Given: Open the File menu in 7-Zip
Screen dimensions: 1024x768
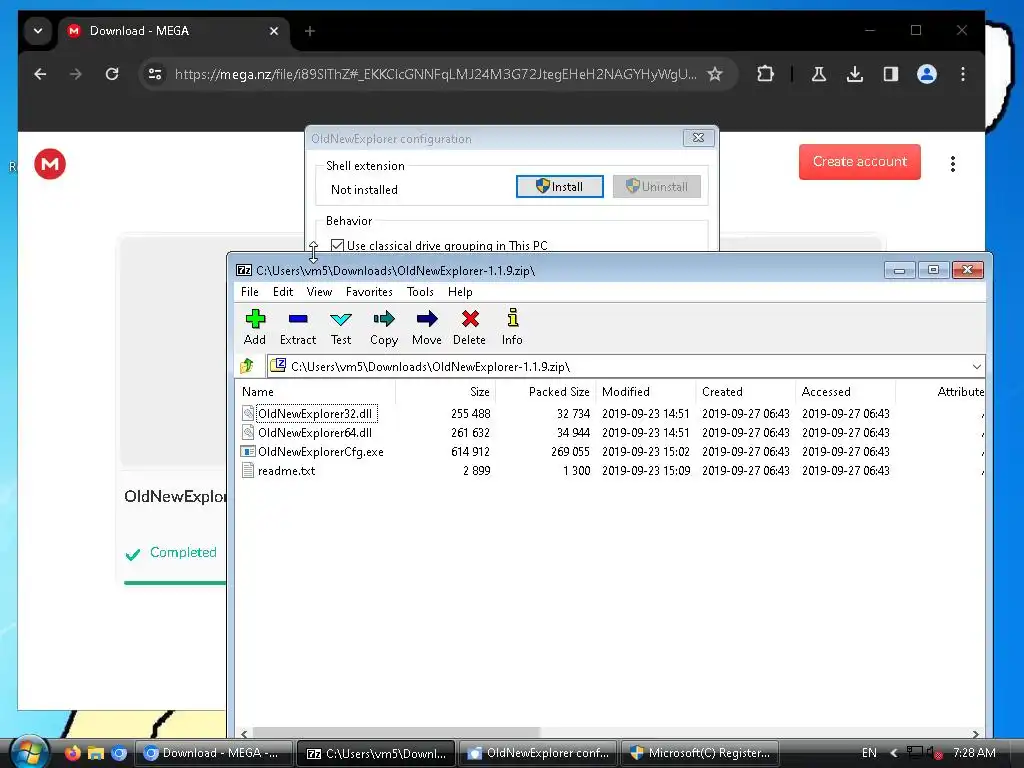Looking at the screenshot, I should pos(249,292).
